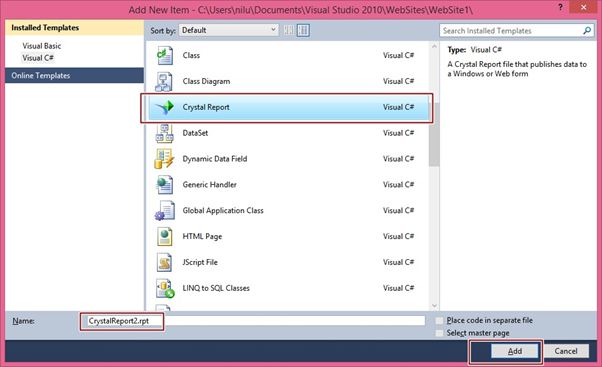Select the Global Application Class label

point(223,211)
